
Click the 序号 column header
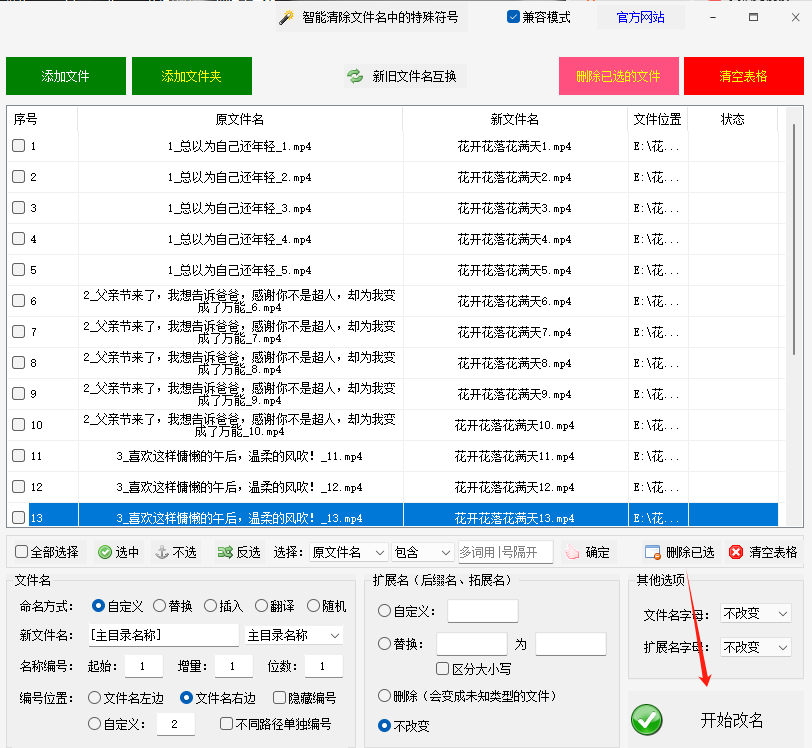point(42,119)
